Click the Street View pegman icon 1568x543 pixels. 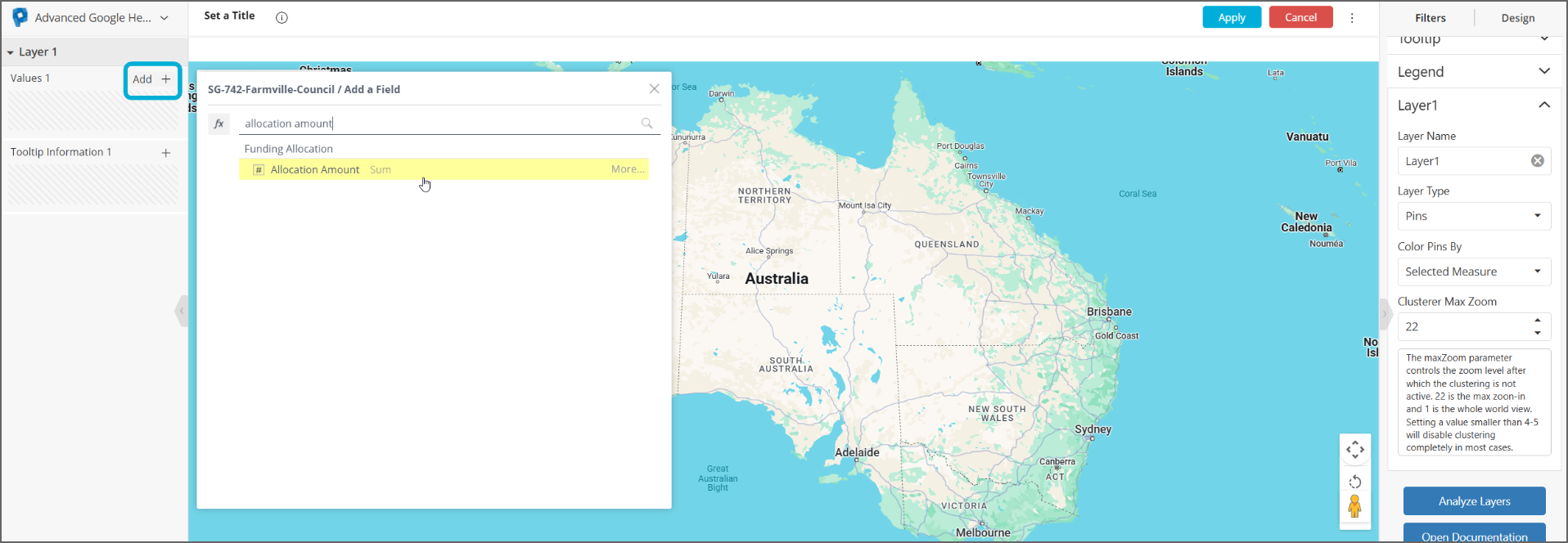point(1354,507)
